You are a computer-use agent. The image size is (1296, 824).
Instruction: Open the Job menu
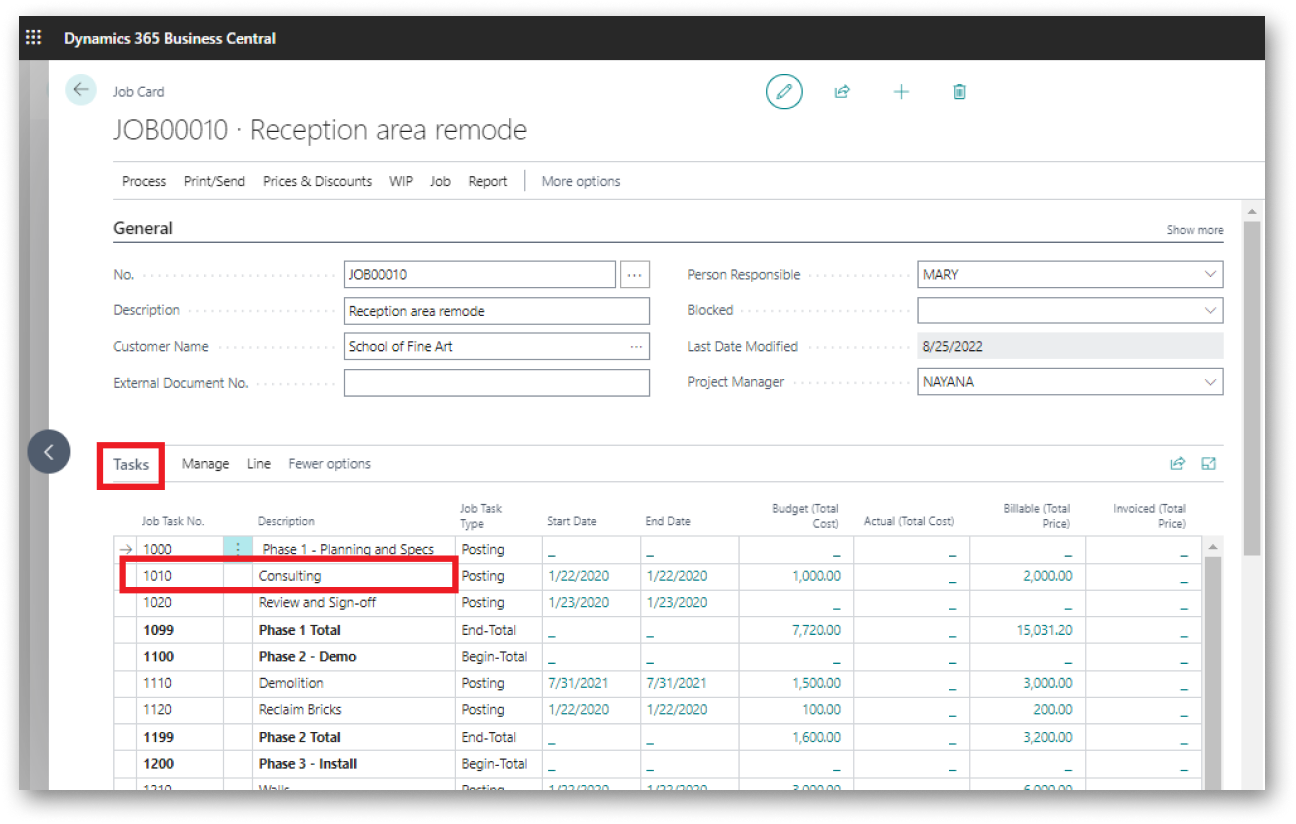pos(440,181)
